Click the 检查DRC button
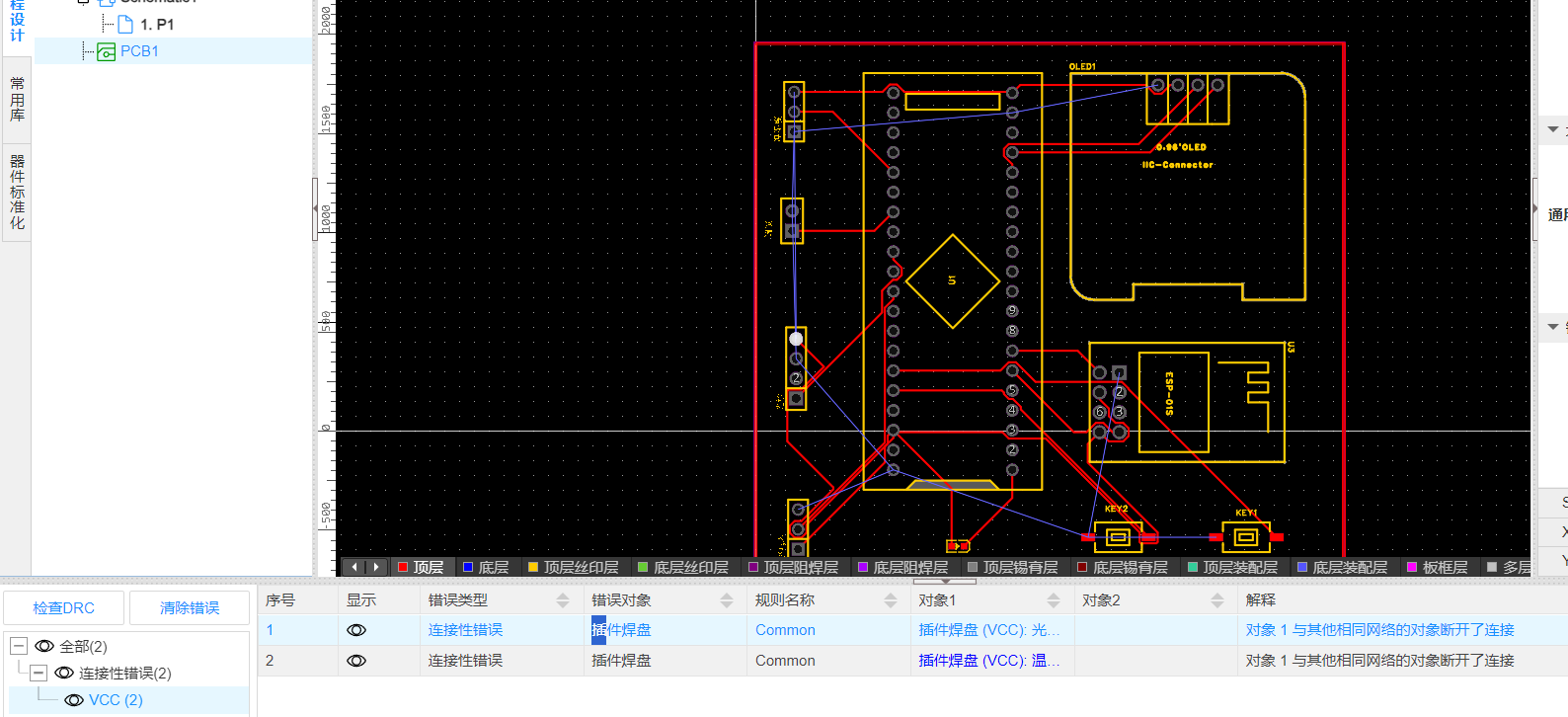 tap(64, 607)
